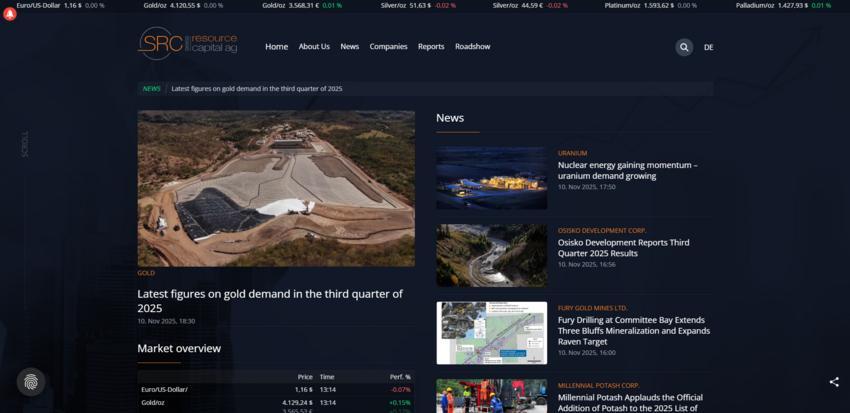The image size is (850, 413).
Task: Click the Palladium/oz quote in top ticker
Action: (783, 5)
